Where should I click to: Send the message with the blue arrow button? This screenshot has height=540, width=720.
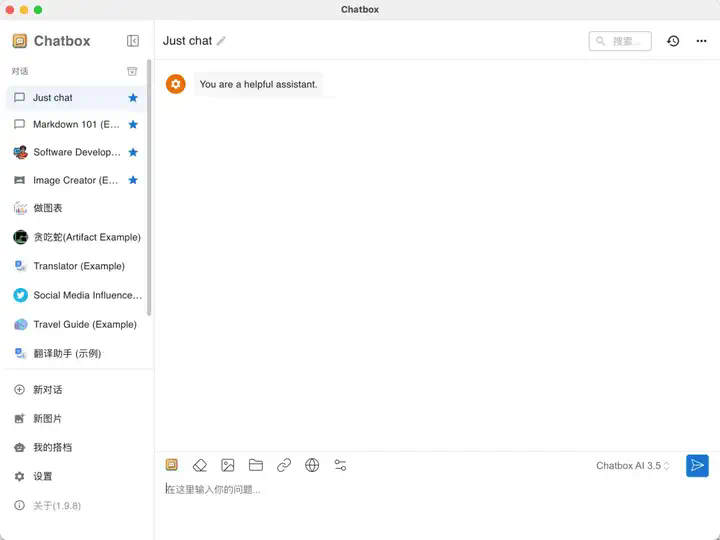click(697, 466)
